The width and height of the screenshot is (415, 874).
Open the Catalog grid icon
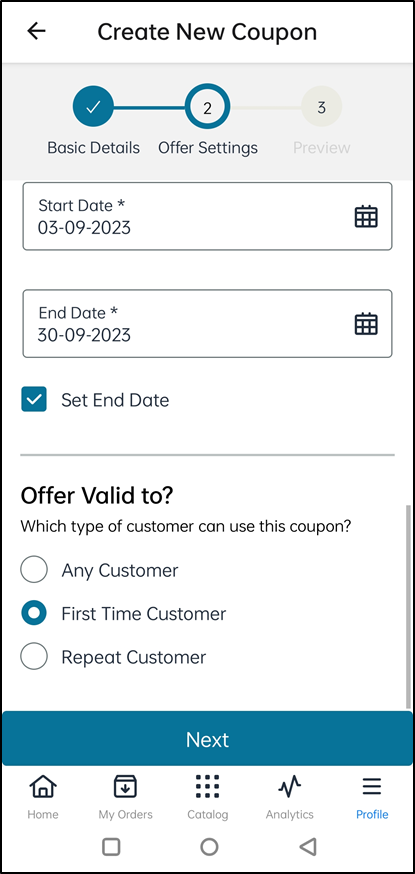(x=207, y=786)
